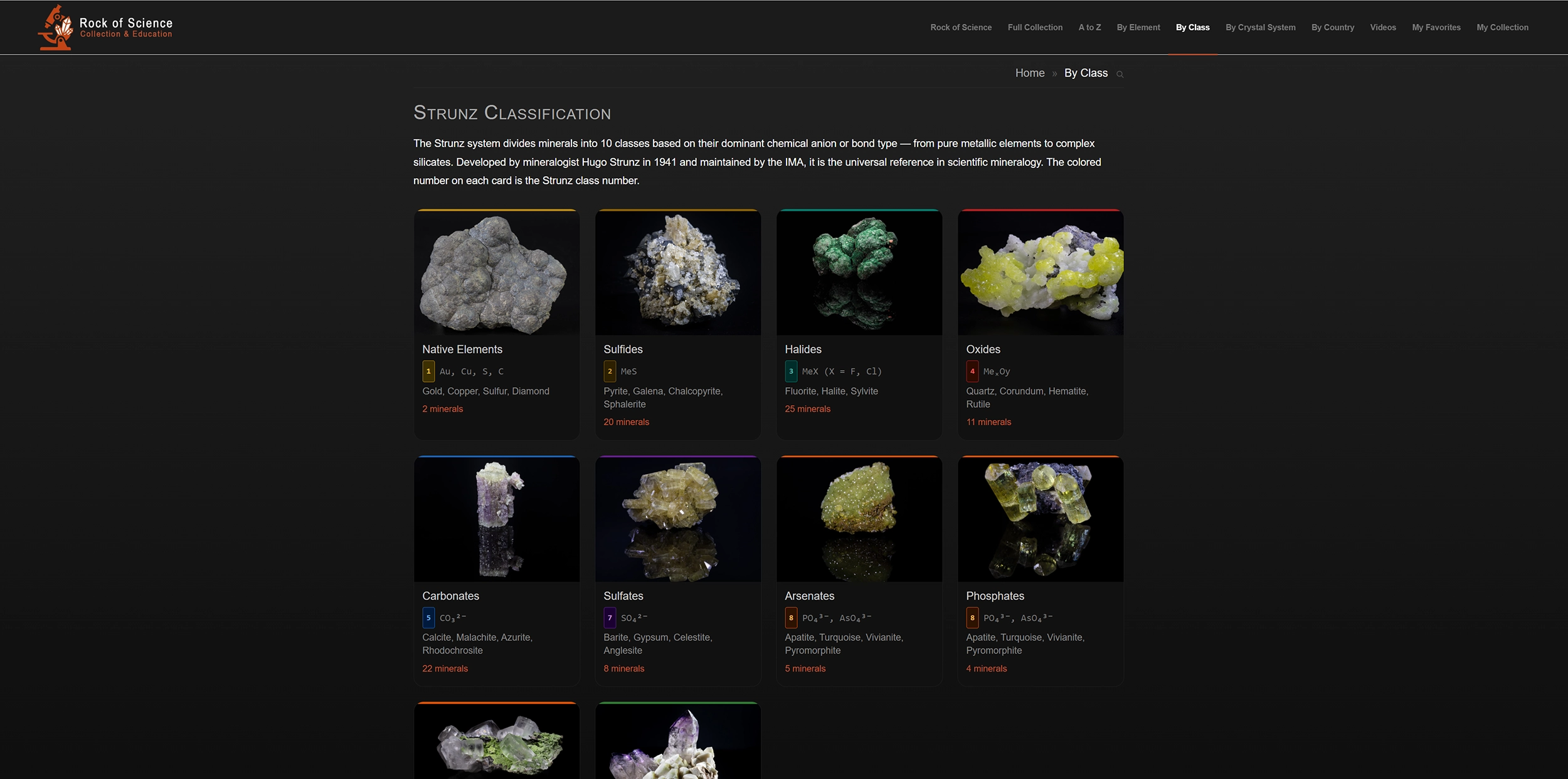The height and width of the screenshot is (779, 1568).
Task: Click the Native Elements gray rock thumbnail
Action: coord(497,273)
